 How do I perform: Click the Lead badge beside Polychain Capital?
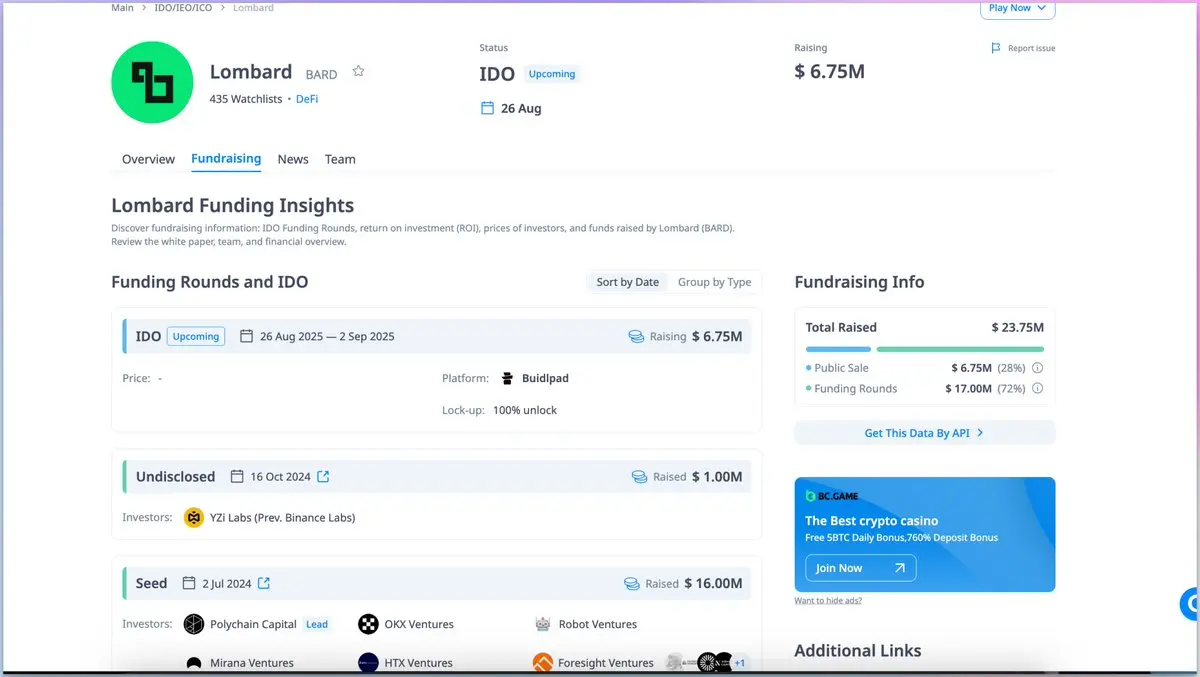point(317,624)
